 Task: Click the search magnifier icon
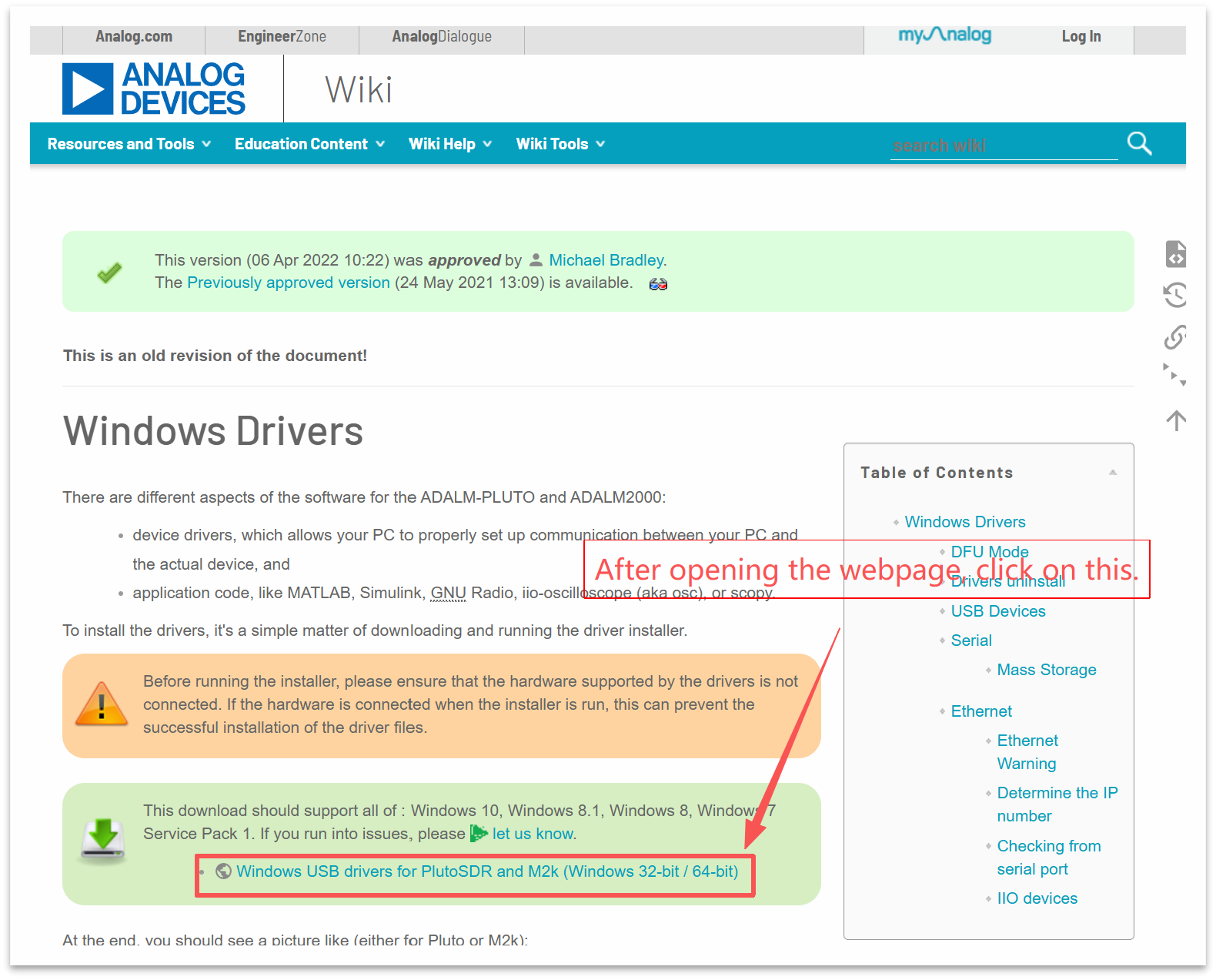[x=1139, y=143]
